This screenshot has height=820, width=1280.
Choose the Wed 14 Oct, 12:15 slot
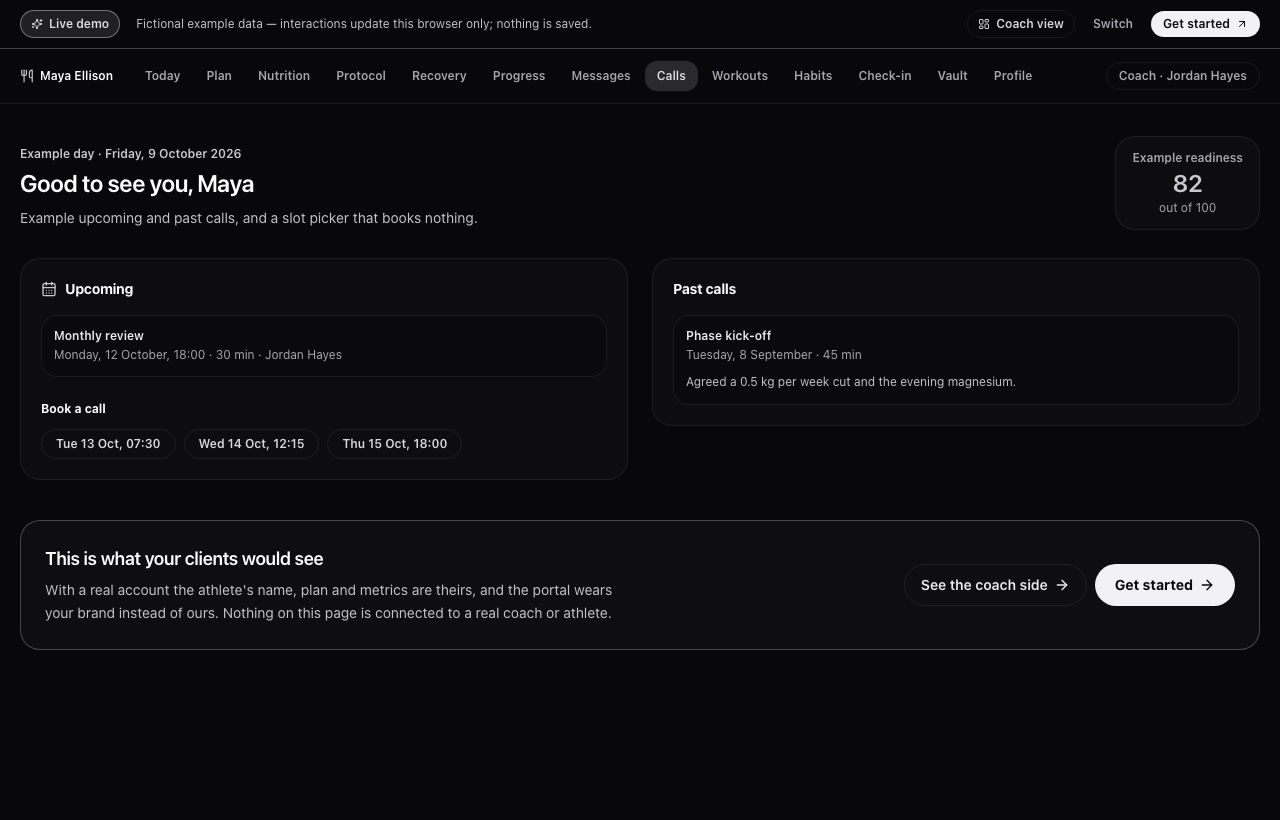[251, 444]
